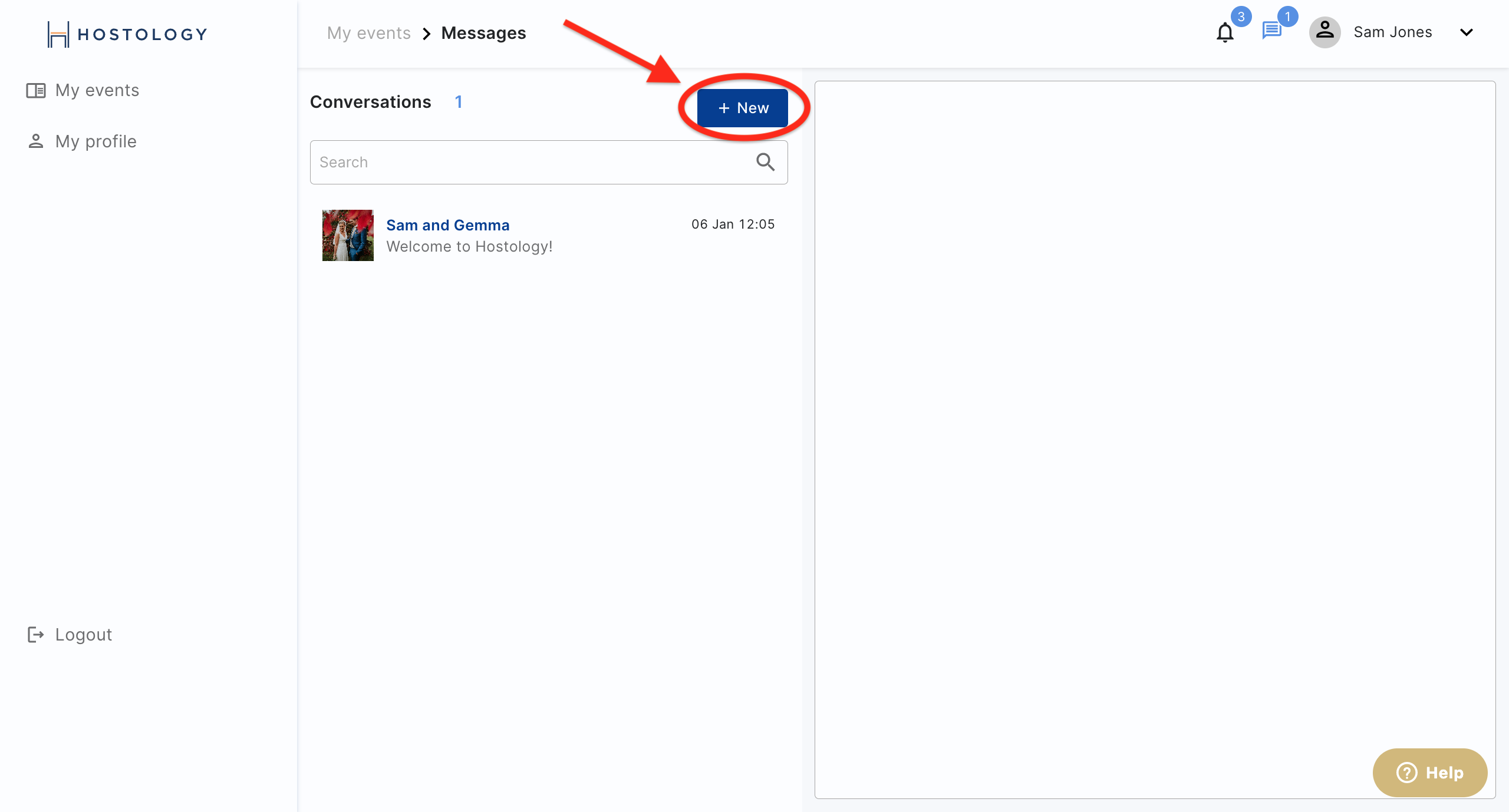Image resolution: width=1509 pixels, height=812 pixels.
Task: Go to the My events breadcrumb
Action: point(369,33)
